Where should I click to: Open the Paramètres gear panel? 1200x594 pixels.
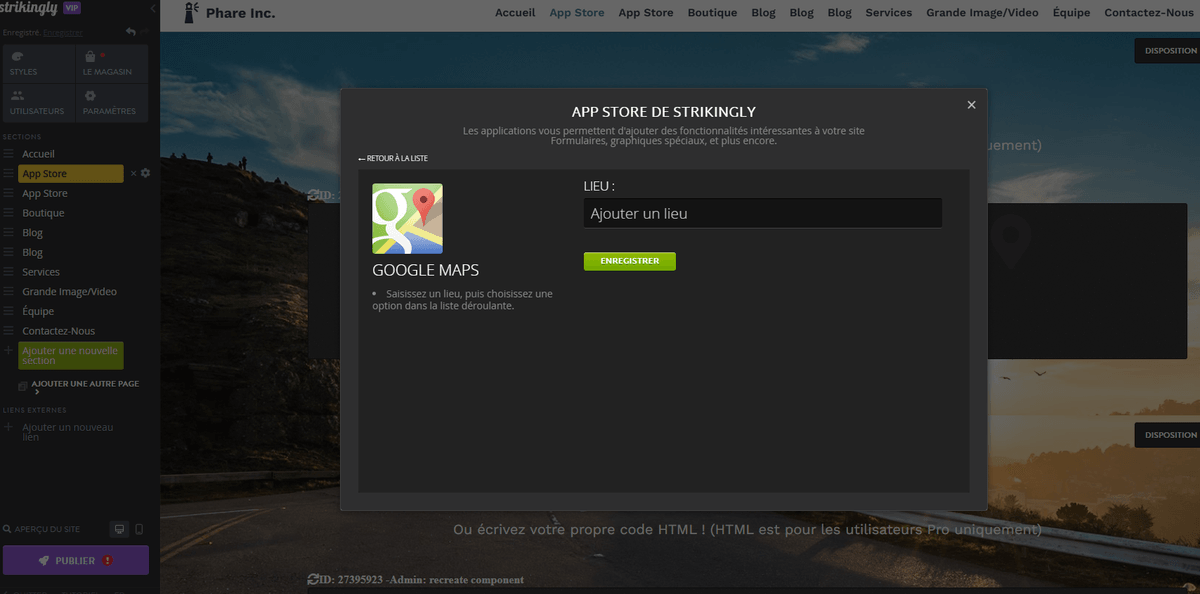(112, 102)
